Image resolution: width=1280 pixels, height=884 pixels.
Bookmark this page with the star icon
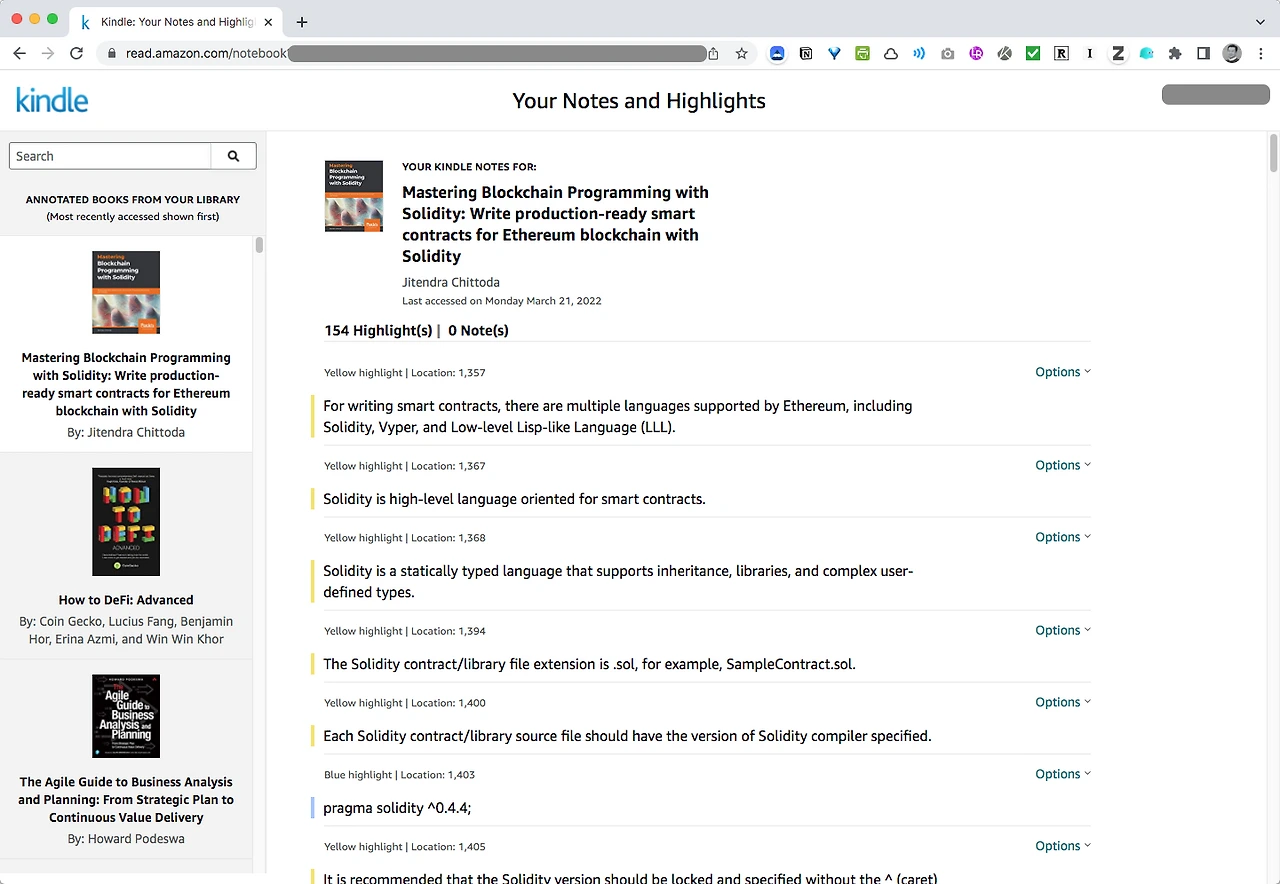[x=741, y=54]
